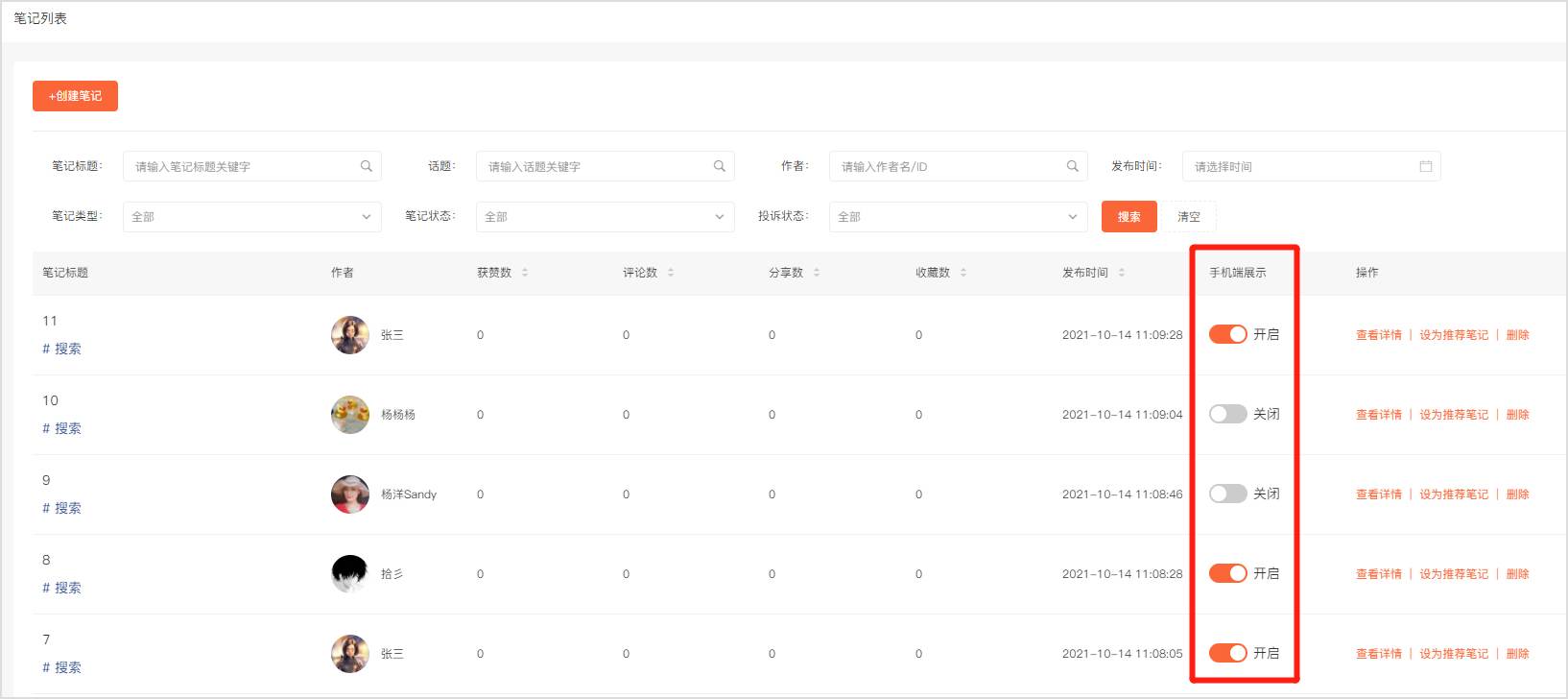Sort by 分享数 column arrows
1568x699 pixels.
coord(817,273)
